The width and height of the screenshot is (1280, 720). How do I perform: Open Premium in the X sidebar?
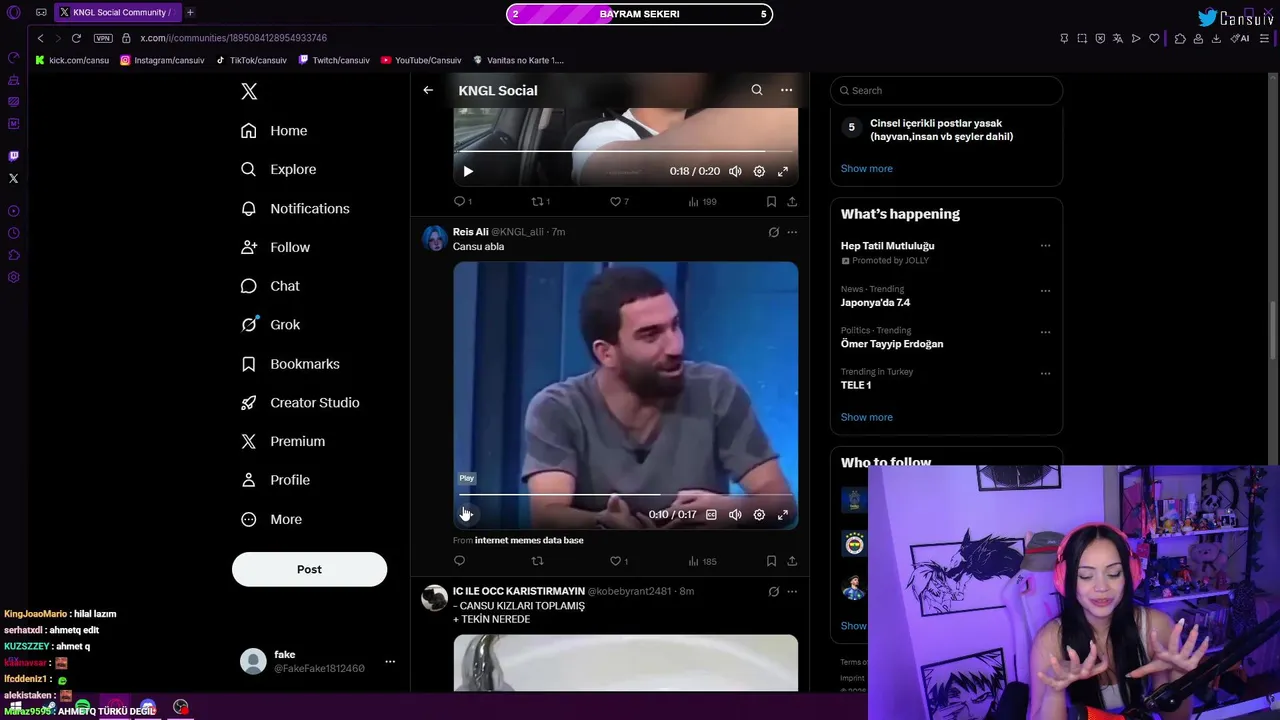(283, 441)
